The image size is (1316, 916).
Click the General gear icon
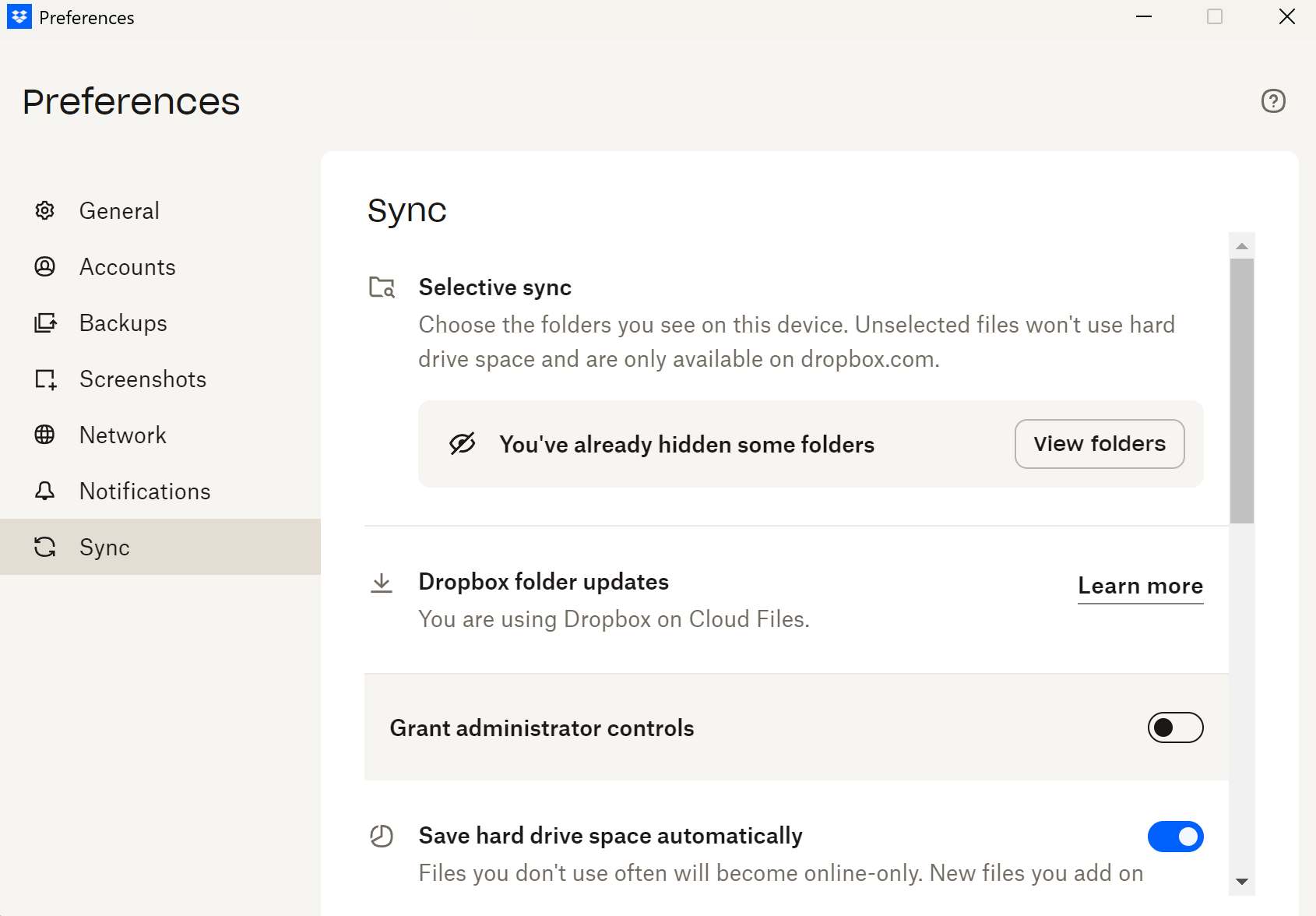point(45,210)
